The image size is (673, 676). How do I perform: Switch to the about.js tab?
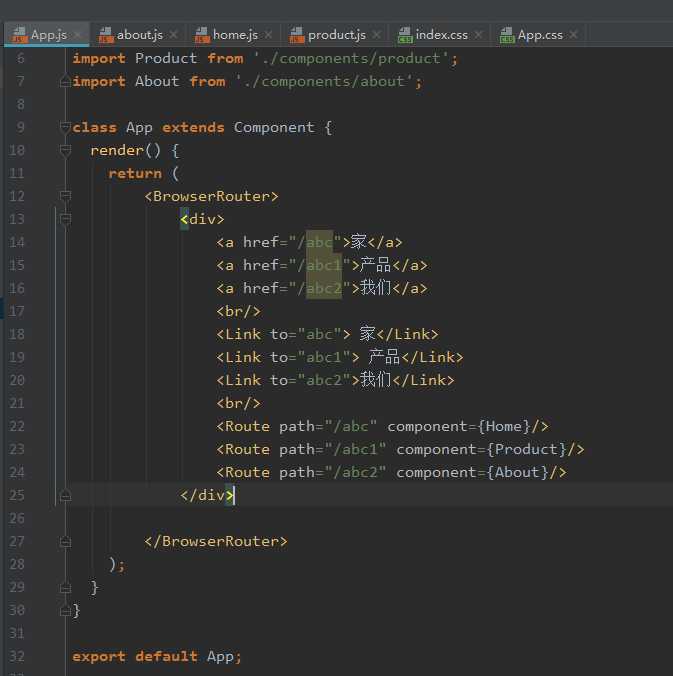click(x=139, y=35)
